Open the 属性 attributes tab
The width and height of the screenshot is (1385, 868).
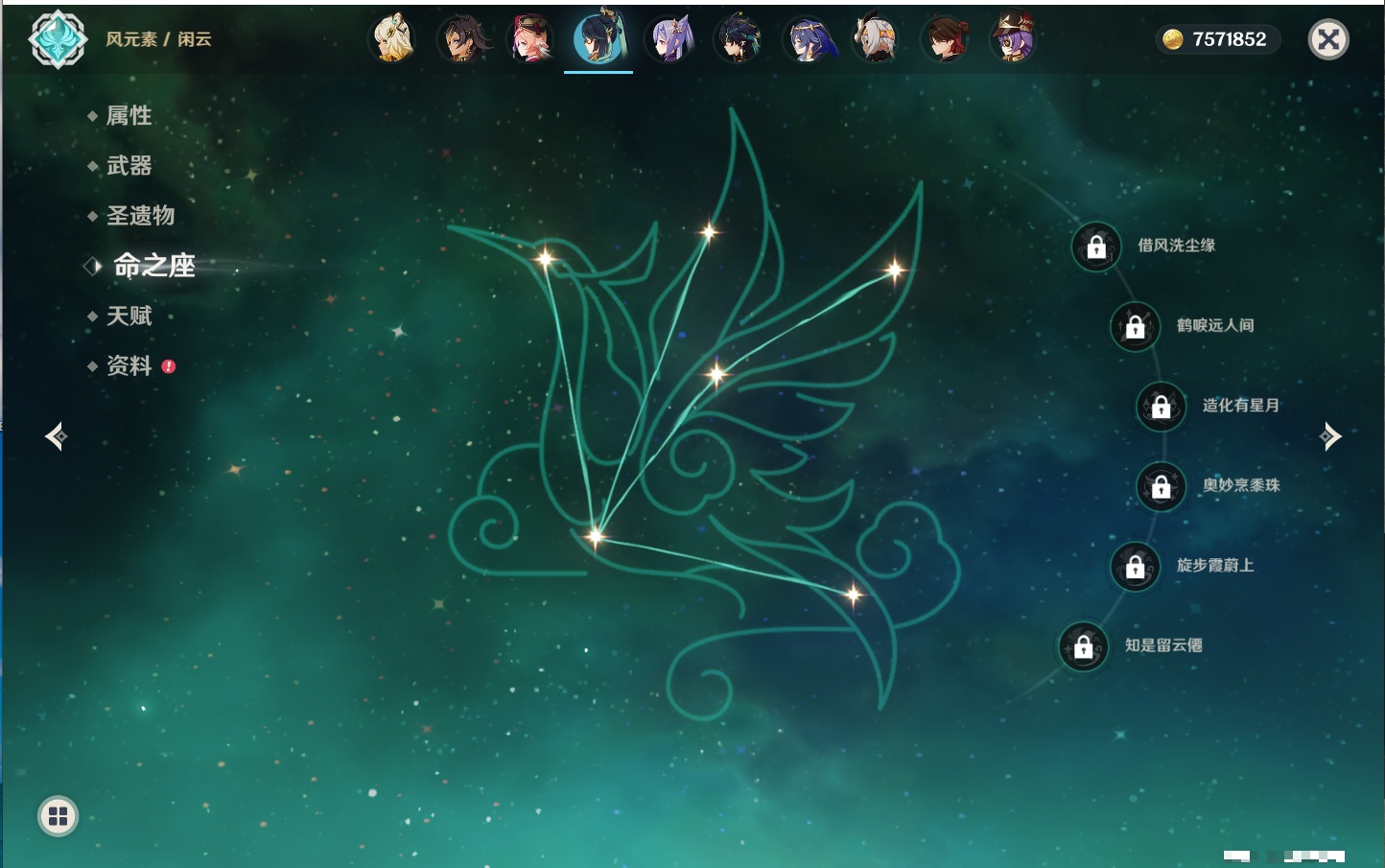click(x=129, y=116)
